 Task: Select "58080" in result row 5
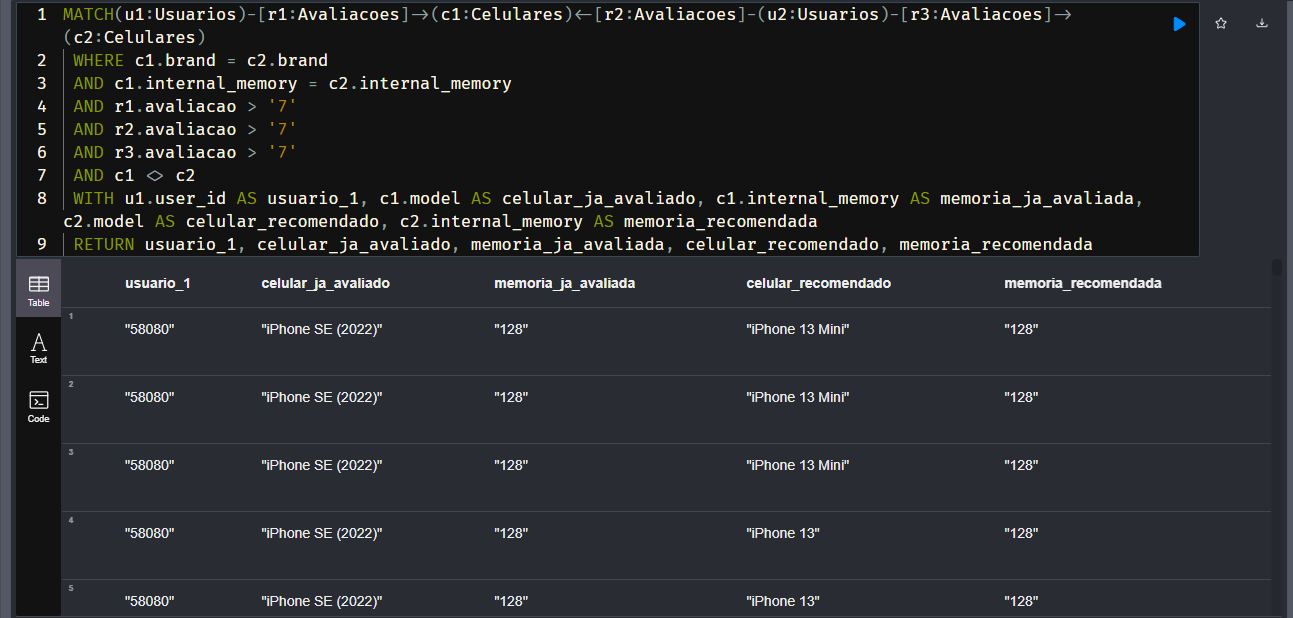[150, 601]
